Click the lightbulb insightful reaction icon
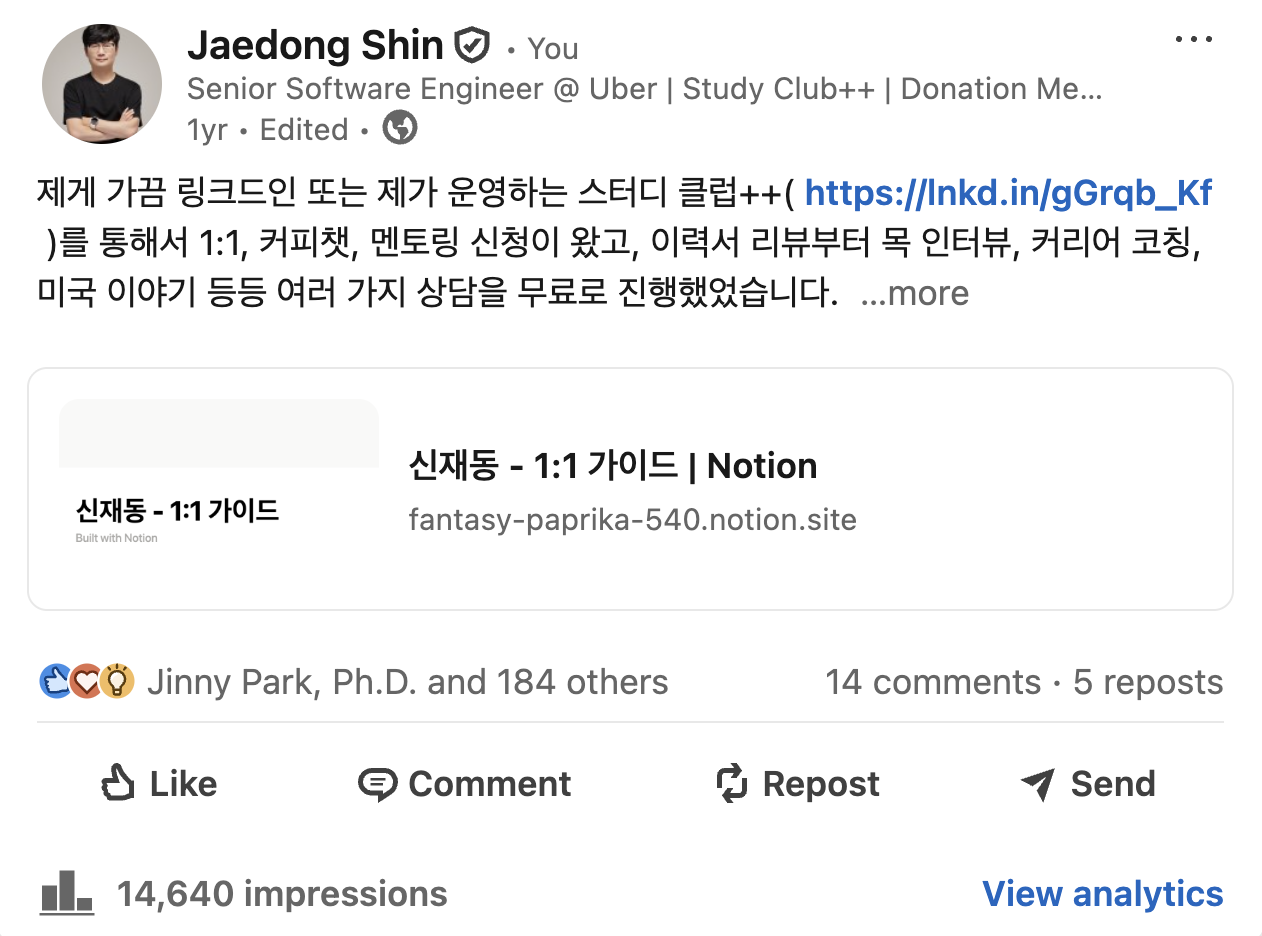 (x=115, y=680)
